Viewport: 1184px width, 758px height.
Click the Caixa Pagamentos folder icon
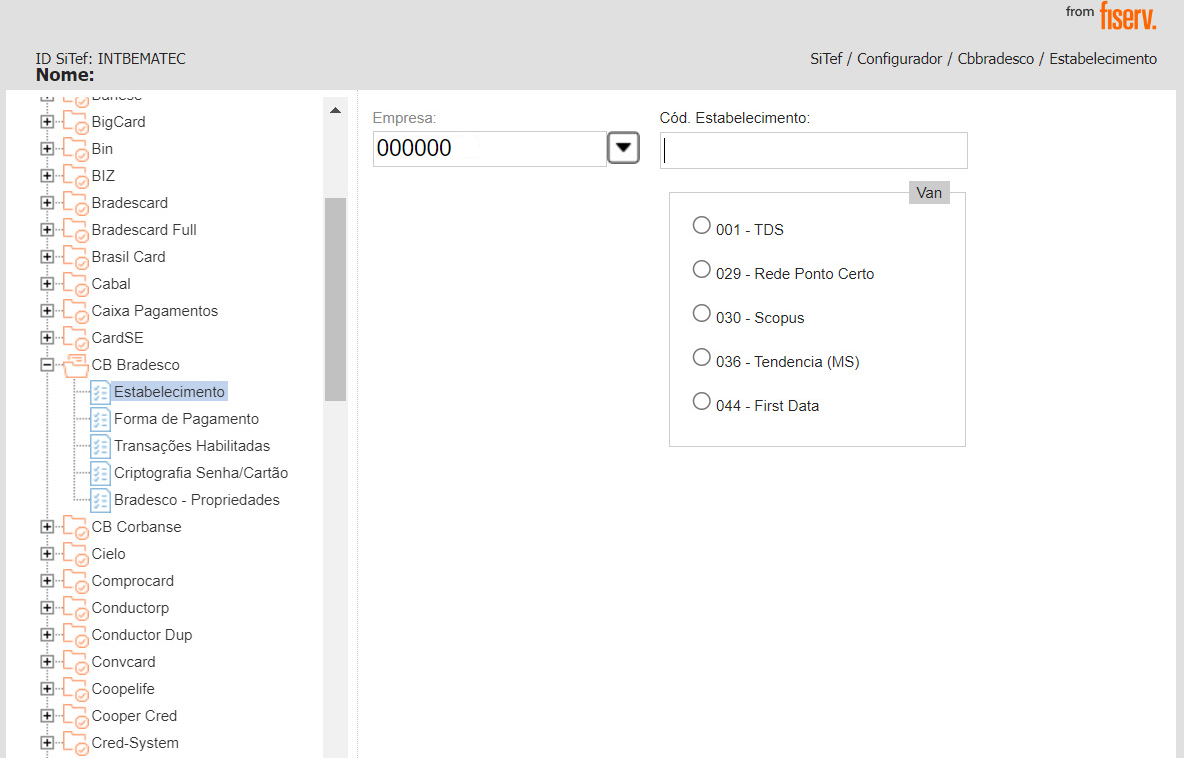click(x=76, y=311)
